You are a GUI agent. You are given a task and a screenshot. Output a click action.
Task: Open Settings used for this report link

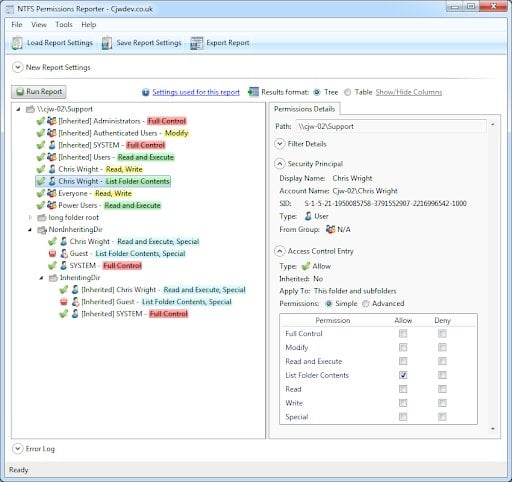pyautogui.click(x=196, y=92)
